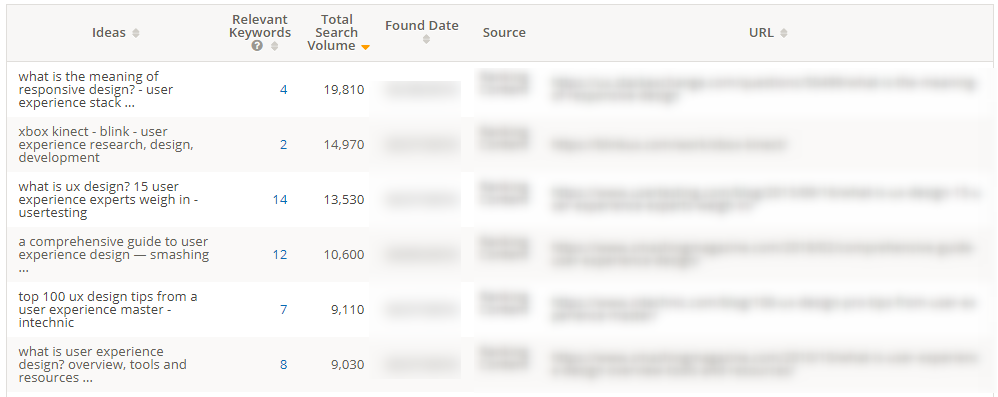Image resolution: width=998 pixels, height=397 pixels.
Task: Click the 10,600 search volume value
Action: 344,254
